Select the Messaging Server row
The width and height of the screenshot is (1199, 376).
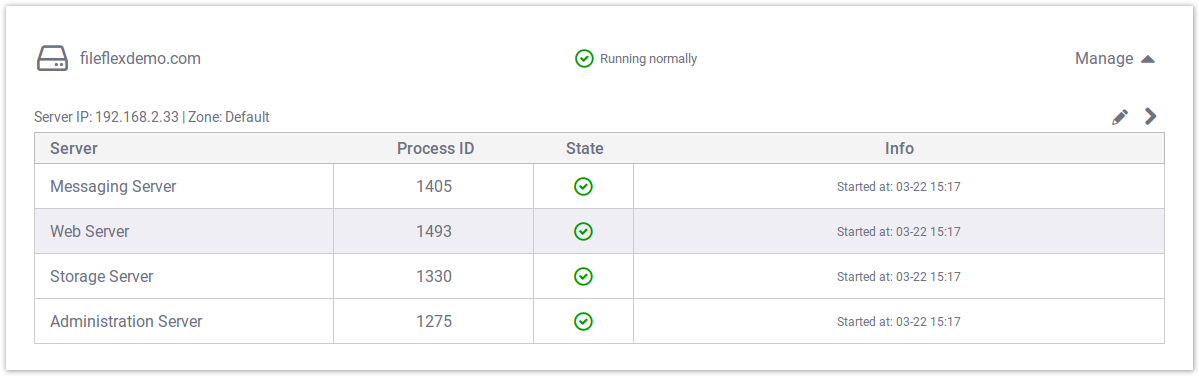600,186
